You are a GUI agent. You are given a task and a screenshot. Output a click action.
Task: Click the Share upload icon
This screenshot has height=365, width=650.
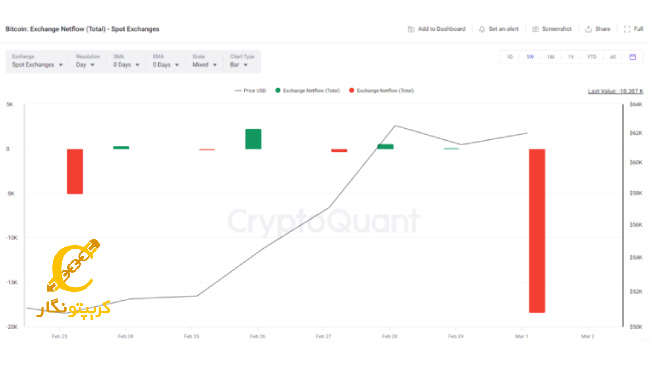point(588,29)
